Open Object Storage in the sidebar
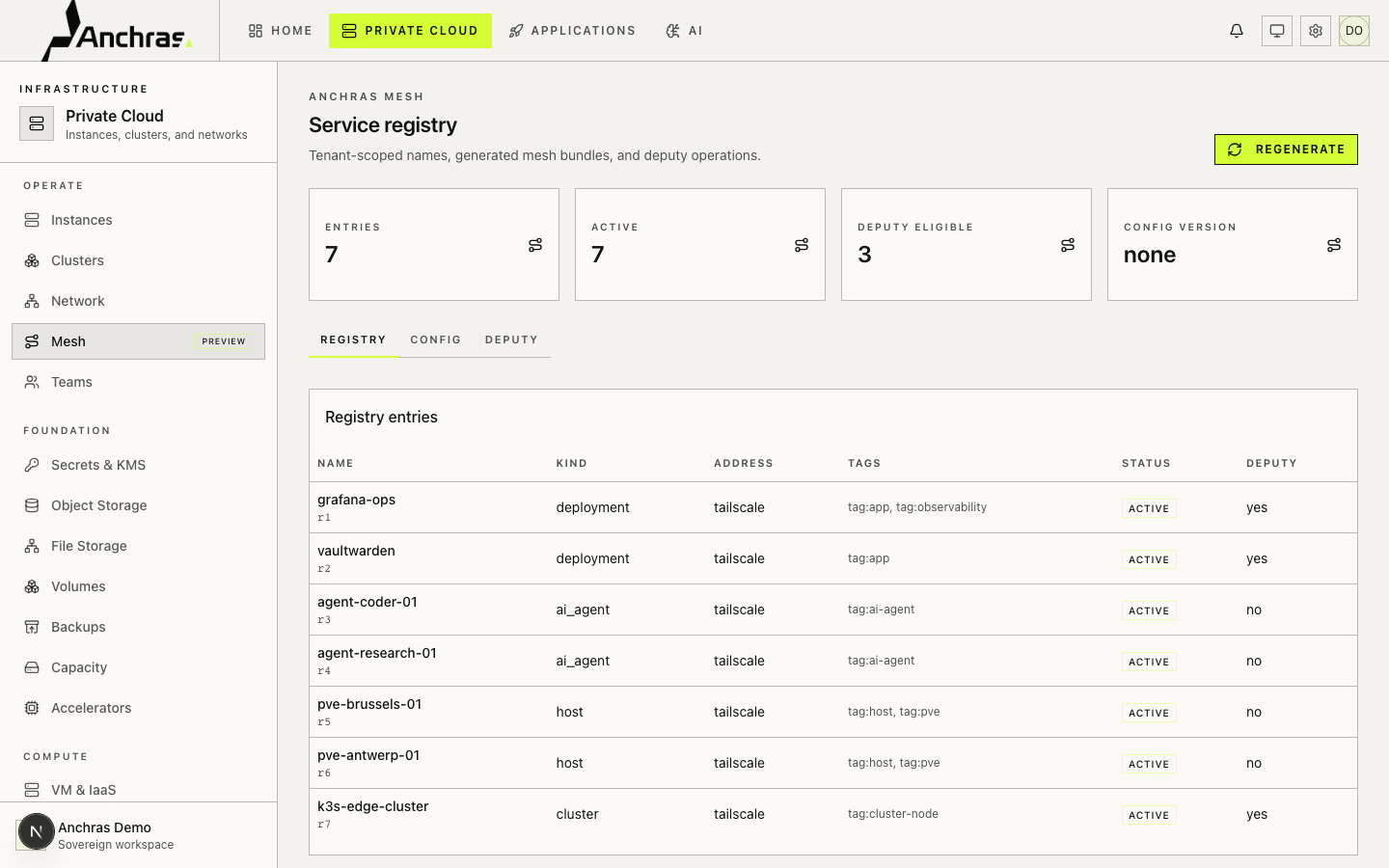Viewport: 1389px width, 868px height. (138, 505)
